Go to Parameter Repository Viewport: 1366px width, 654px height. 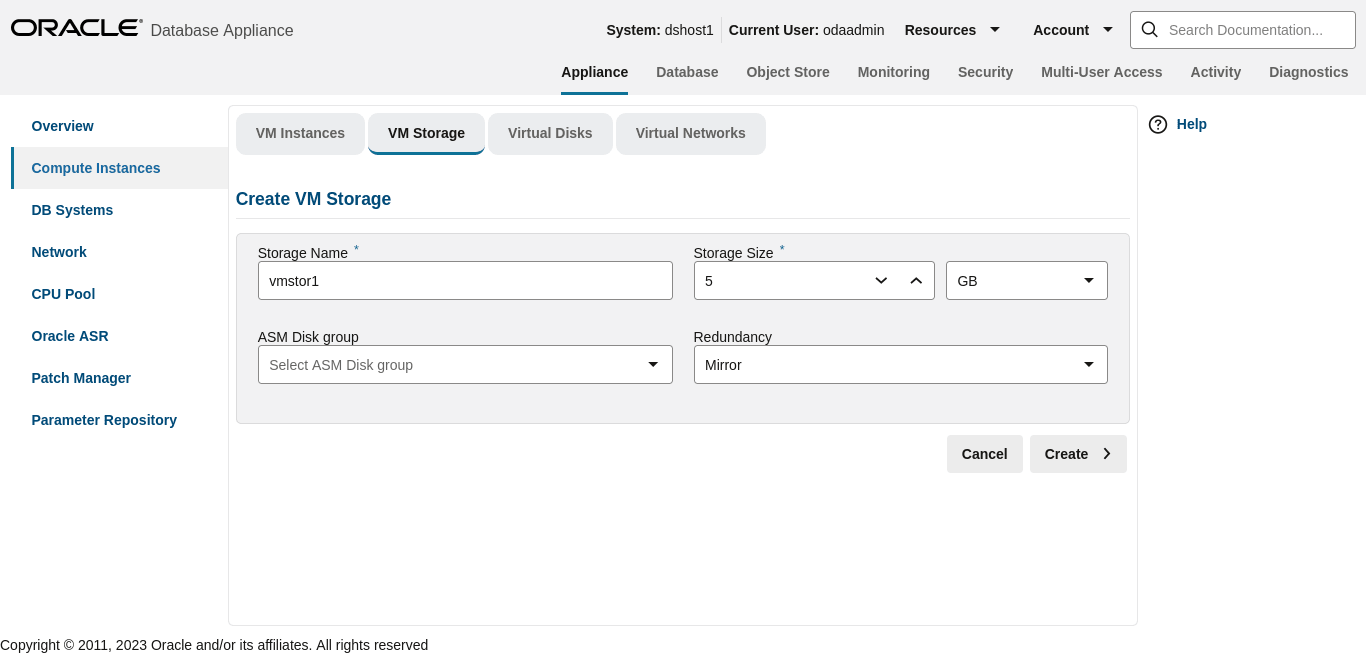pos(103,419)
